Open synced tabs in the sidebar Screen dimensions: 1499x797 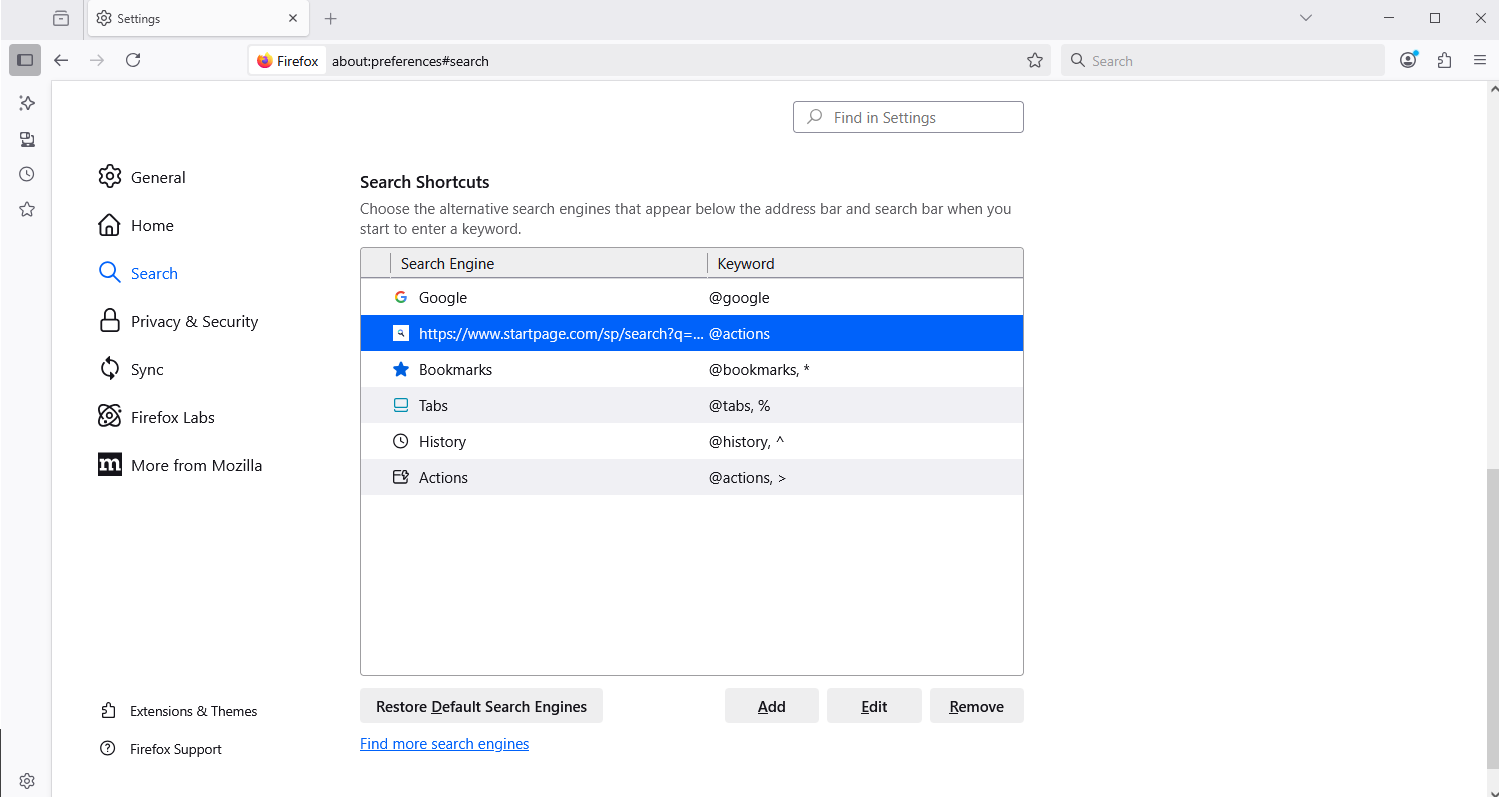pos(27,139)
